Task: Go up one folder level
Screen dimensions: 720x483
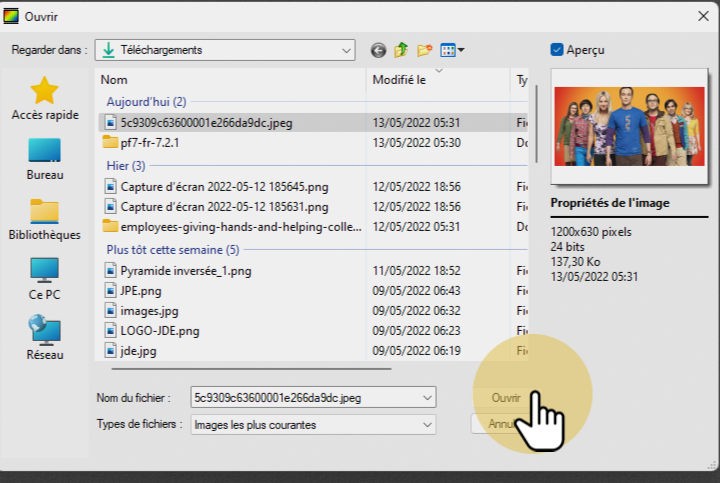Action: coord(401,50)
